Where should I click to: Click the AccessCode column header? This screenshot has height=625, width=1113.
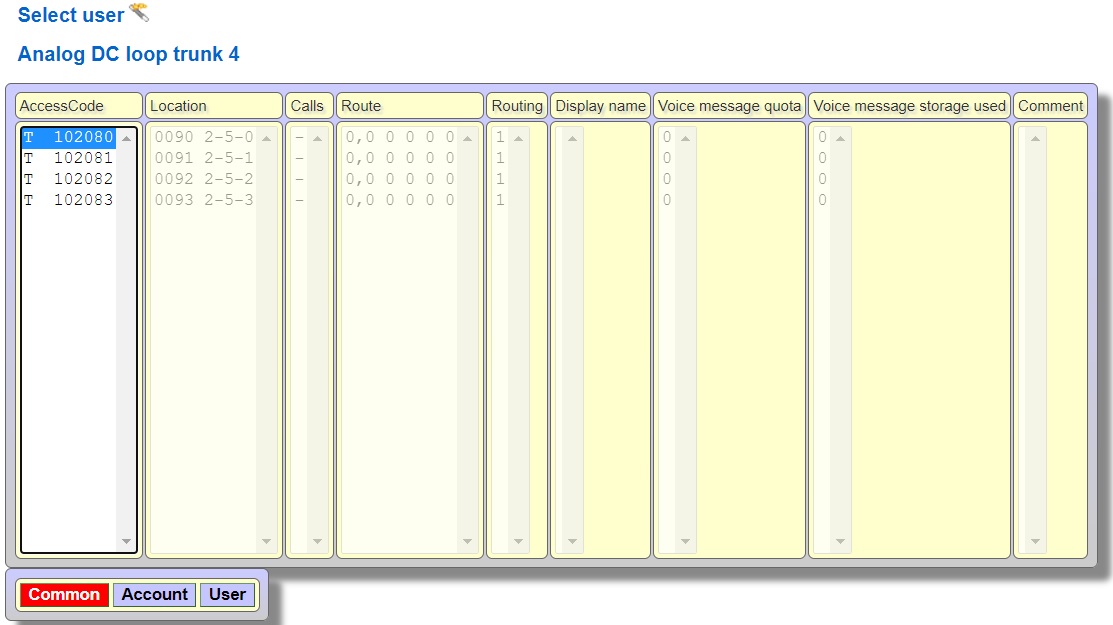coord(78,106)
